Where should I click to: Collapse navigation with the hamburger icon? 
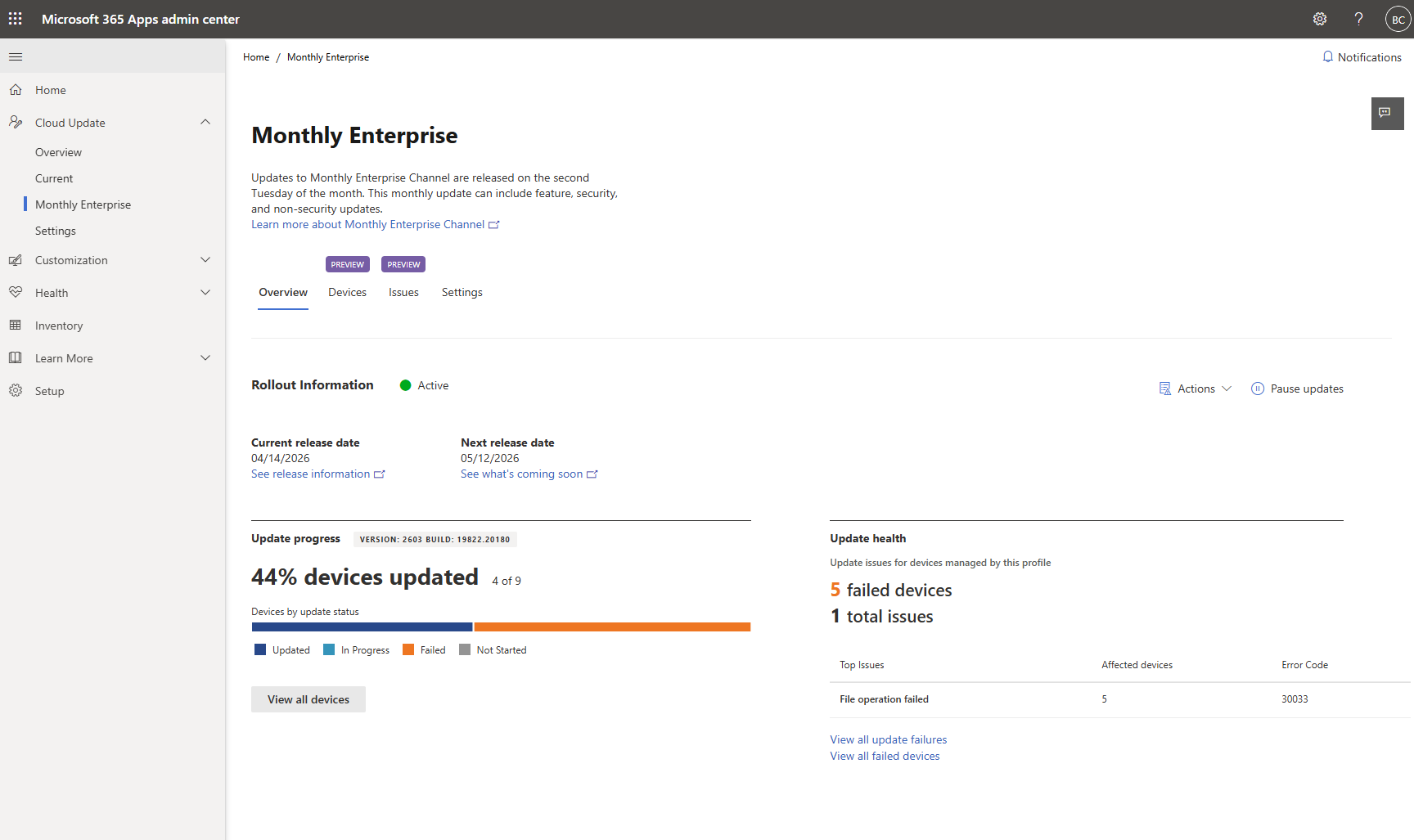(x=16, y=56)
